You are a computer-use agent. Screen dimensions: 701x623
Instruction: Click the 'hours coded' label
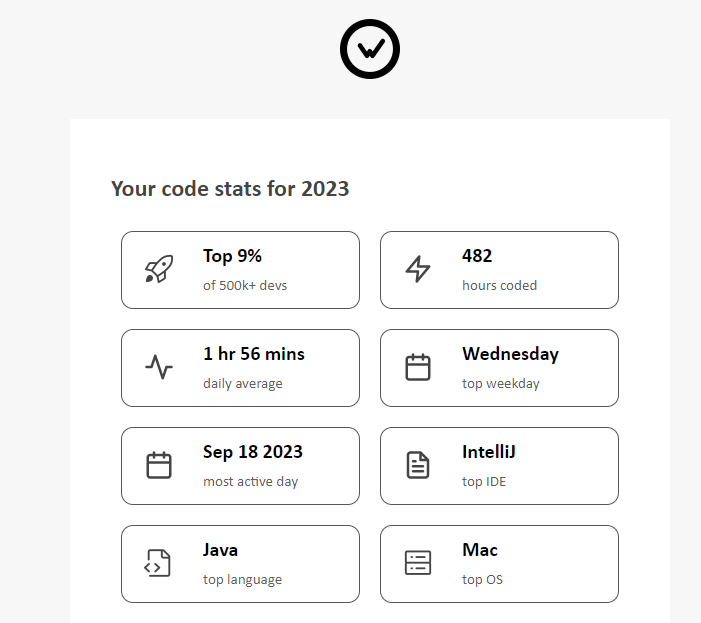(x=499, y=285)
